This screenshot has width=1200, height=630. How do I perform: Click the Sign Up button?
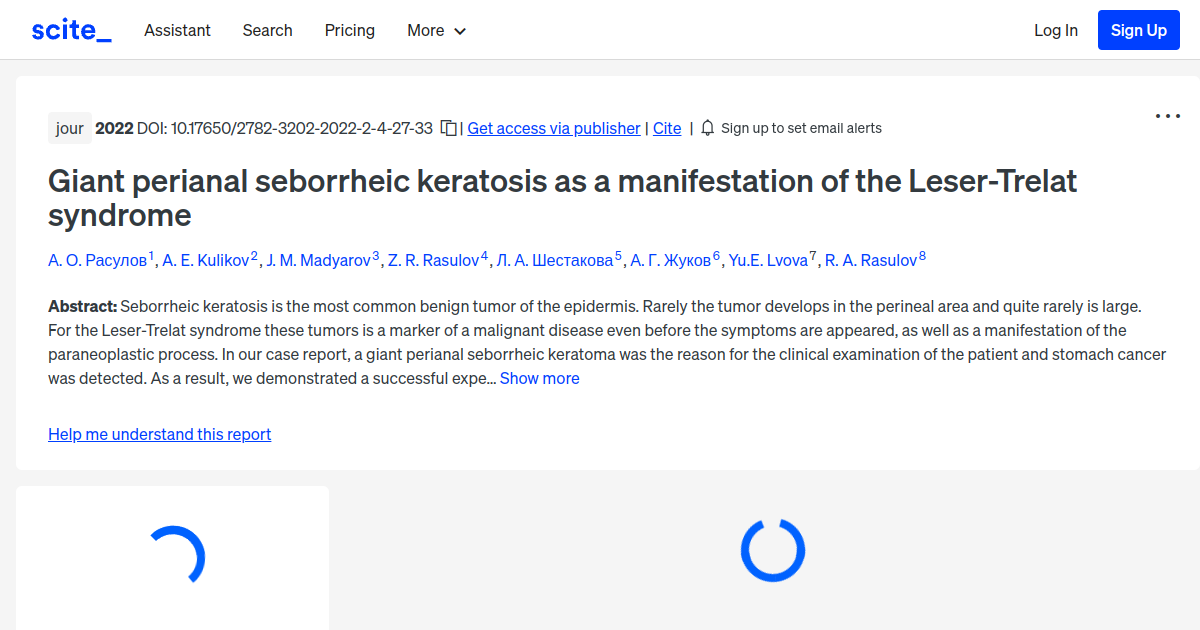coord(1138,29)
